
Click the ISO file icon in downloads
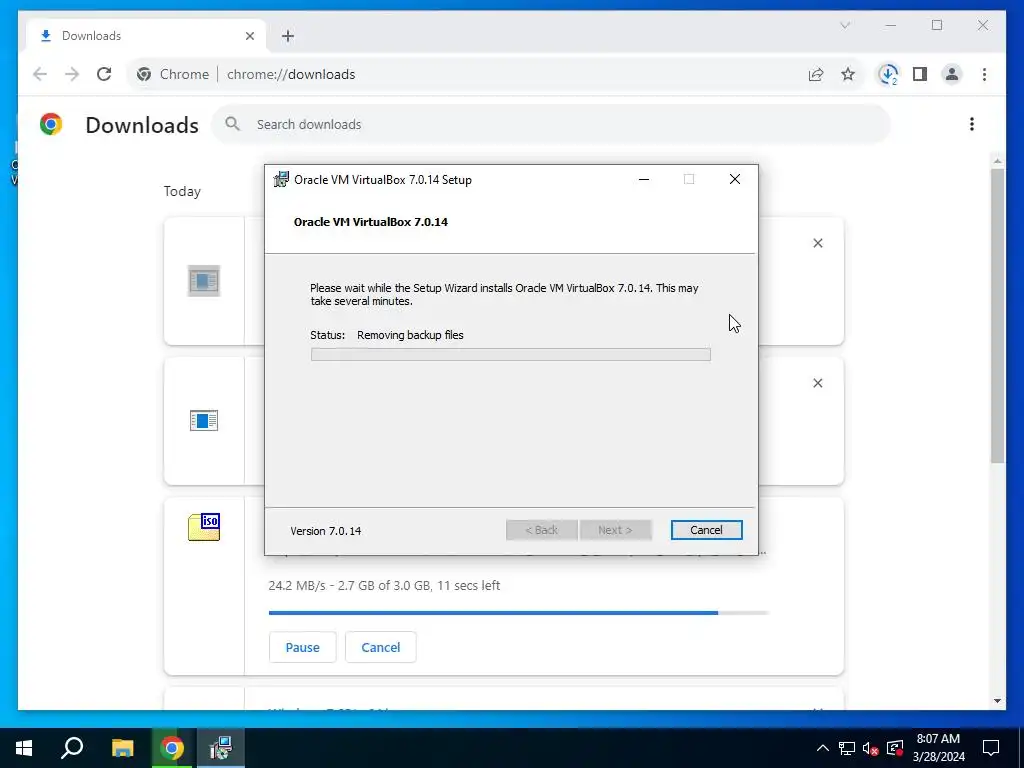pos(204,527)
